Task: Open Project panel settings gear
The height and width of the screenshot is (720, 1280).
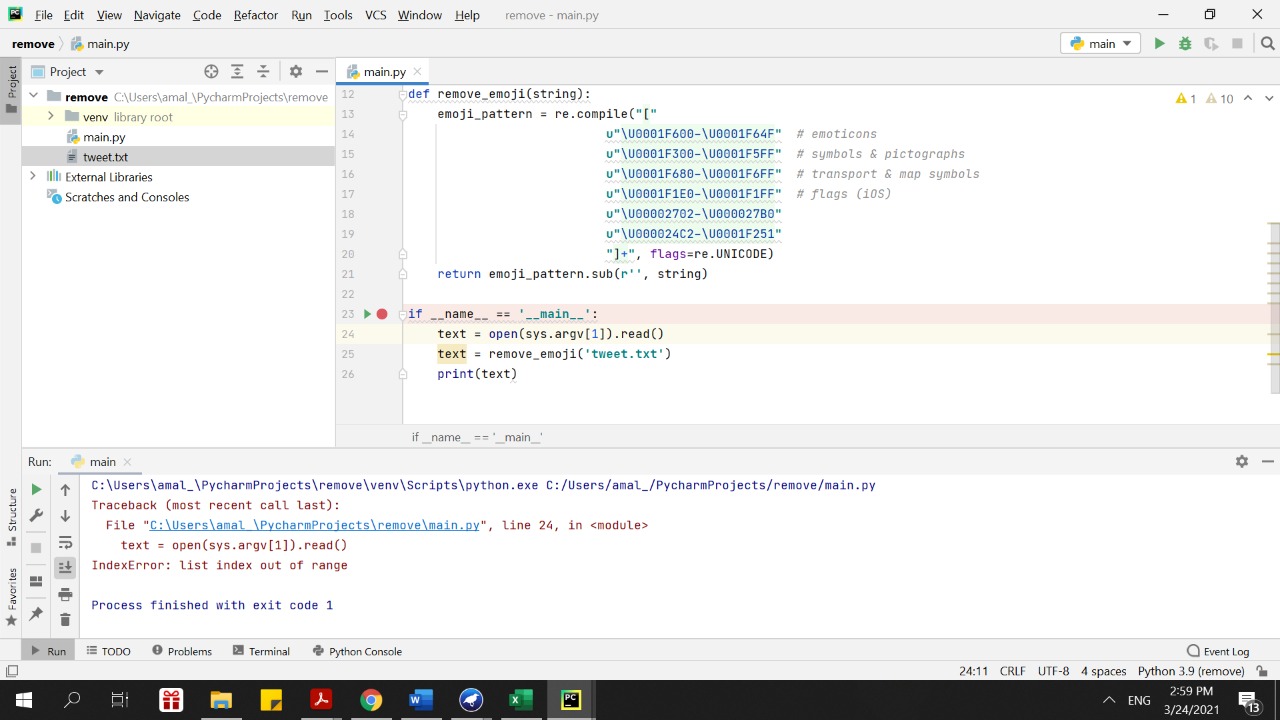Action: coord(295,71)
